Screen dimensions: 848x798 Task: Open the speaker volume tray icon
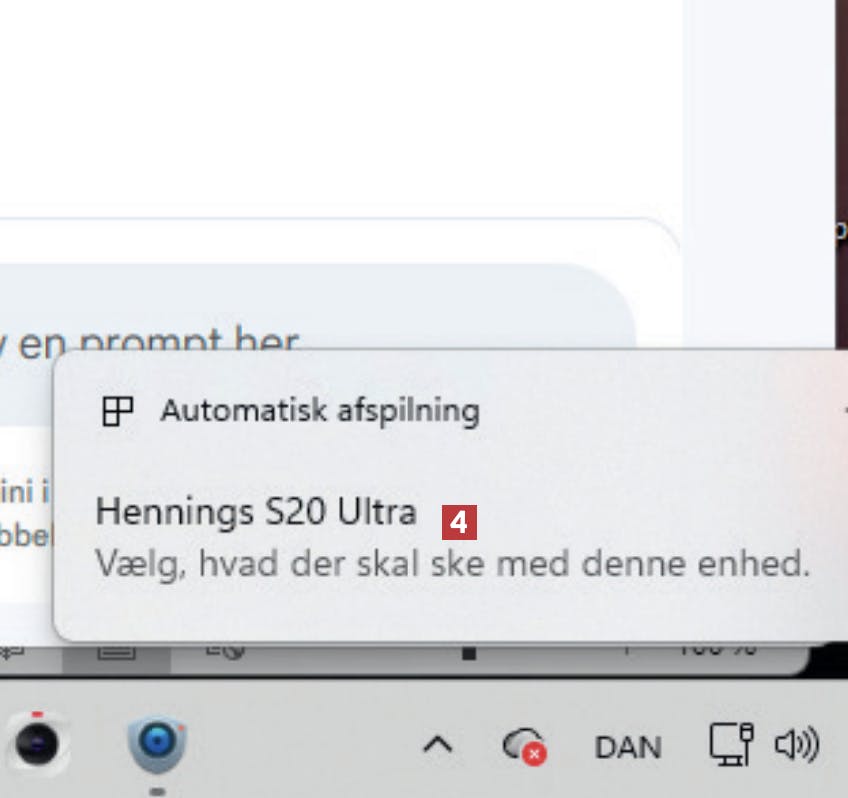(797, 746)
